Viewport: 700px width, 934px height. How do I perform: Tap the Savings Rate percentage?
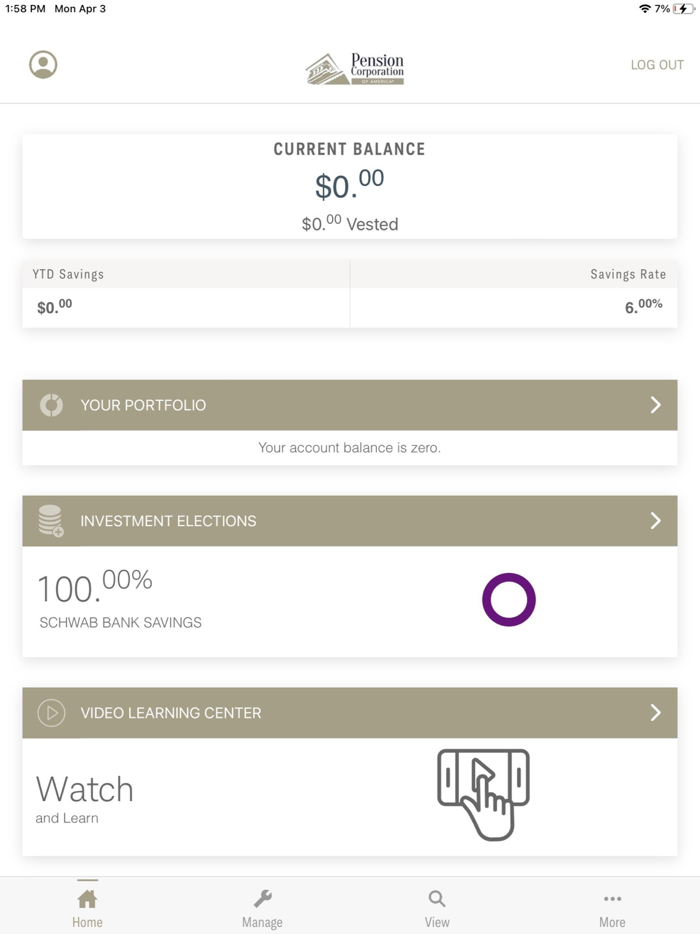(645, 306)
